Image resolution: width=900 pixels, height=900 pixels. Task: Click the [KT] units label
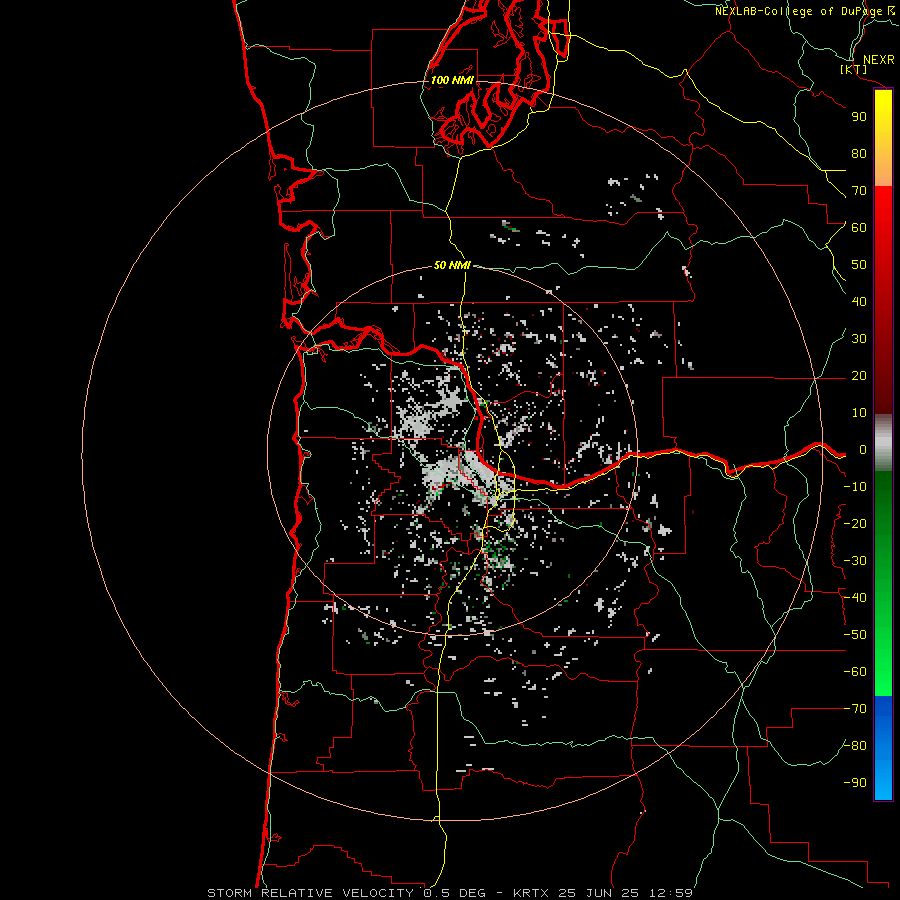854,69
